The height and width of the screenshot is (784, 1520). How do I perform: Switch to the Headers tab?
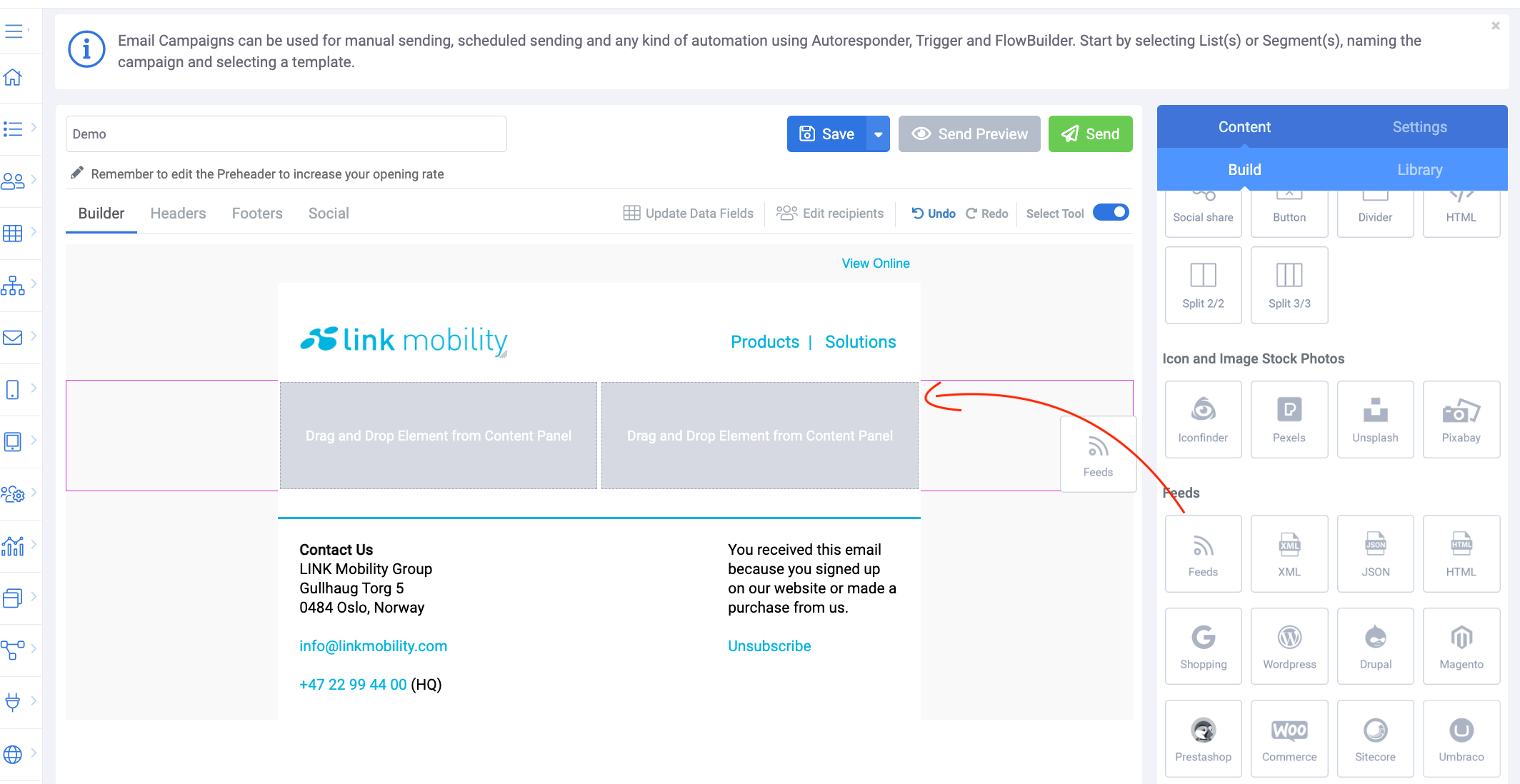(x=178, y=213)
